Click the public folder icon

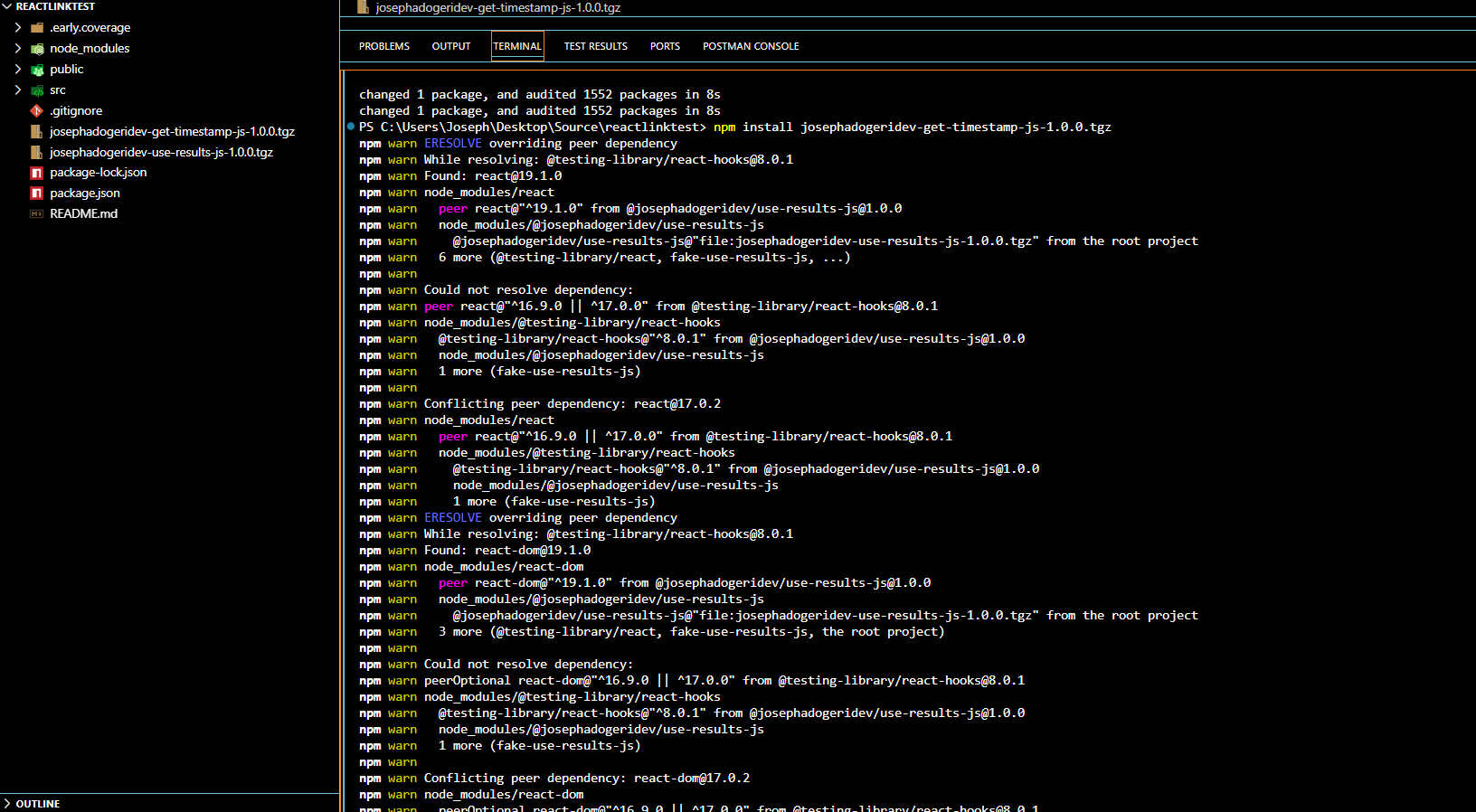pos(37,70)
